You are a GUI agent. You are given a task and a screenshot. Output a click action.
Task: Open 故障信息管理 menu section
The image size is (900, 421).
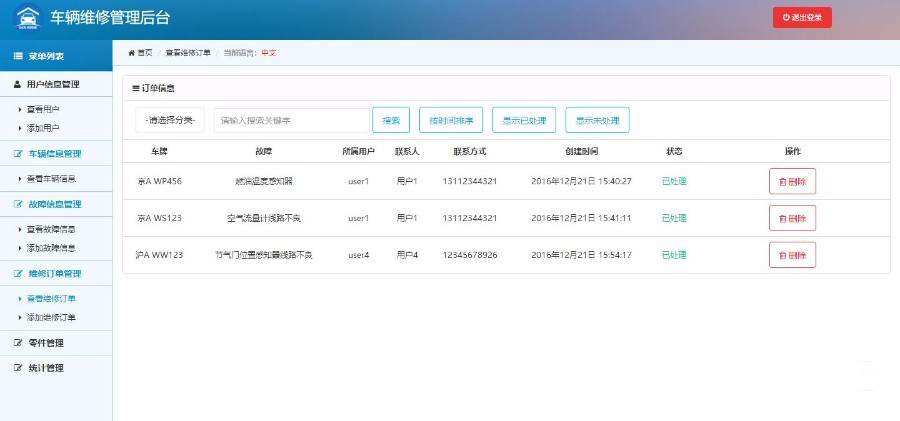(x=56, y=204)
